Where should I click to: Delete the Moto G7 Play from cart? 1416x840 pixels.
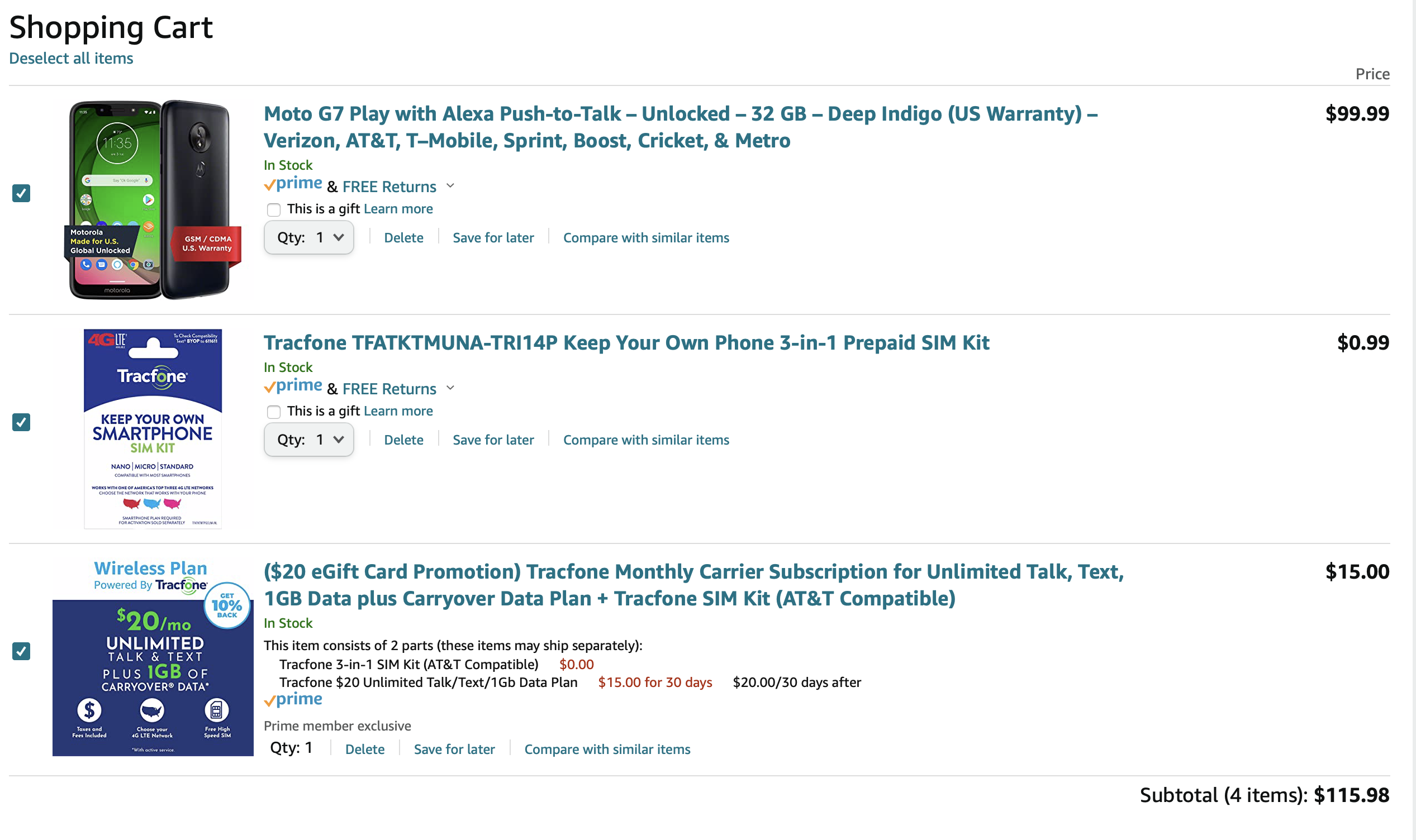tap(403, 238)
